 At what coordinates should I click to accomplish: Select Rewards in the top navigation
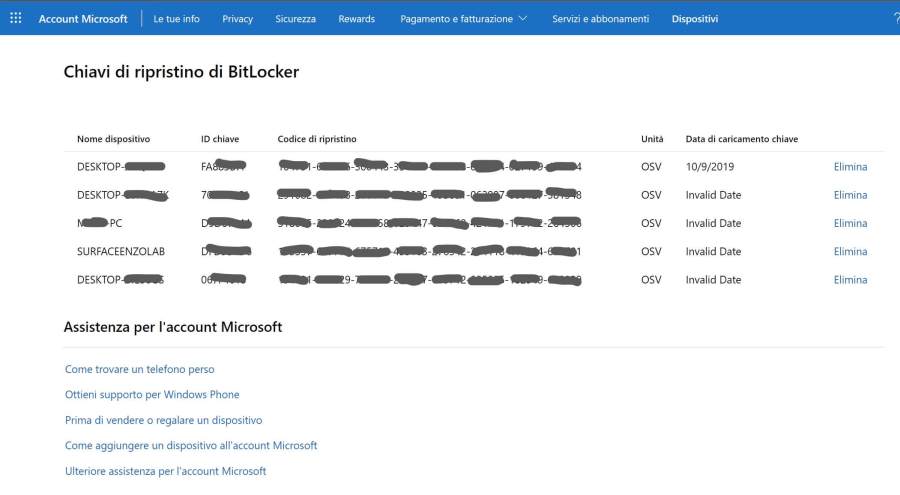click(356, 19)
